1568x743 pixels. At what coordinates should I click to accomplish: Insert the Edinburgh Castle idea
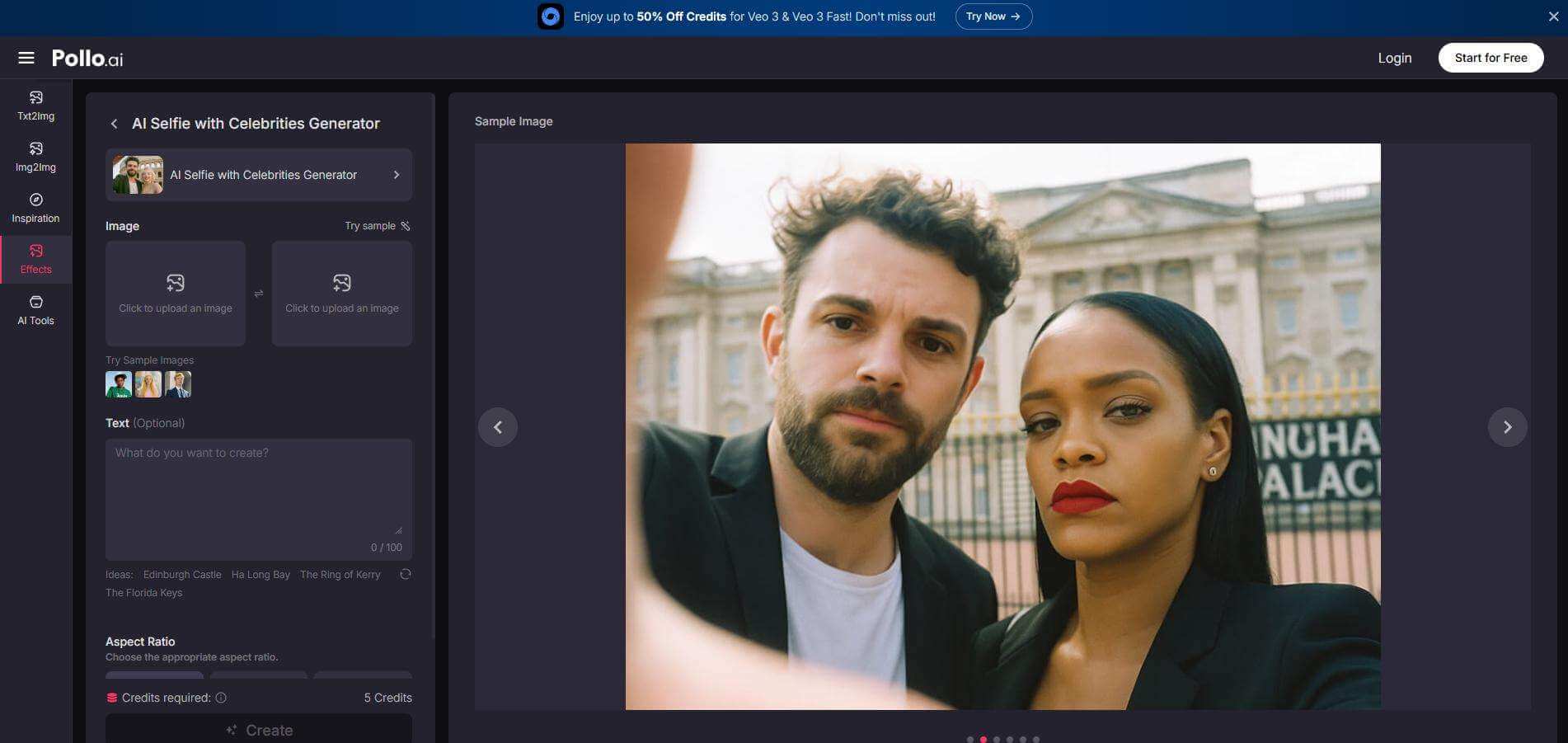[181, 574]
